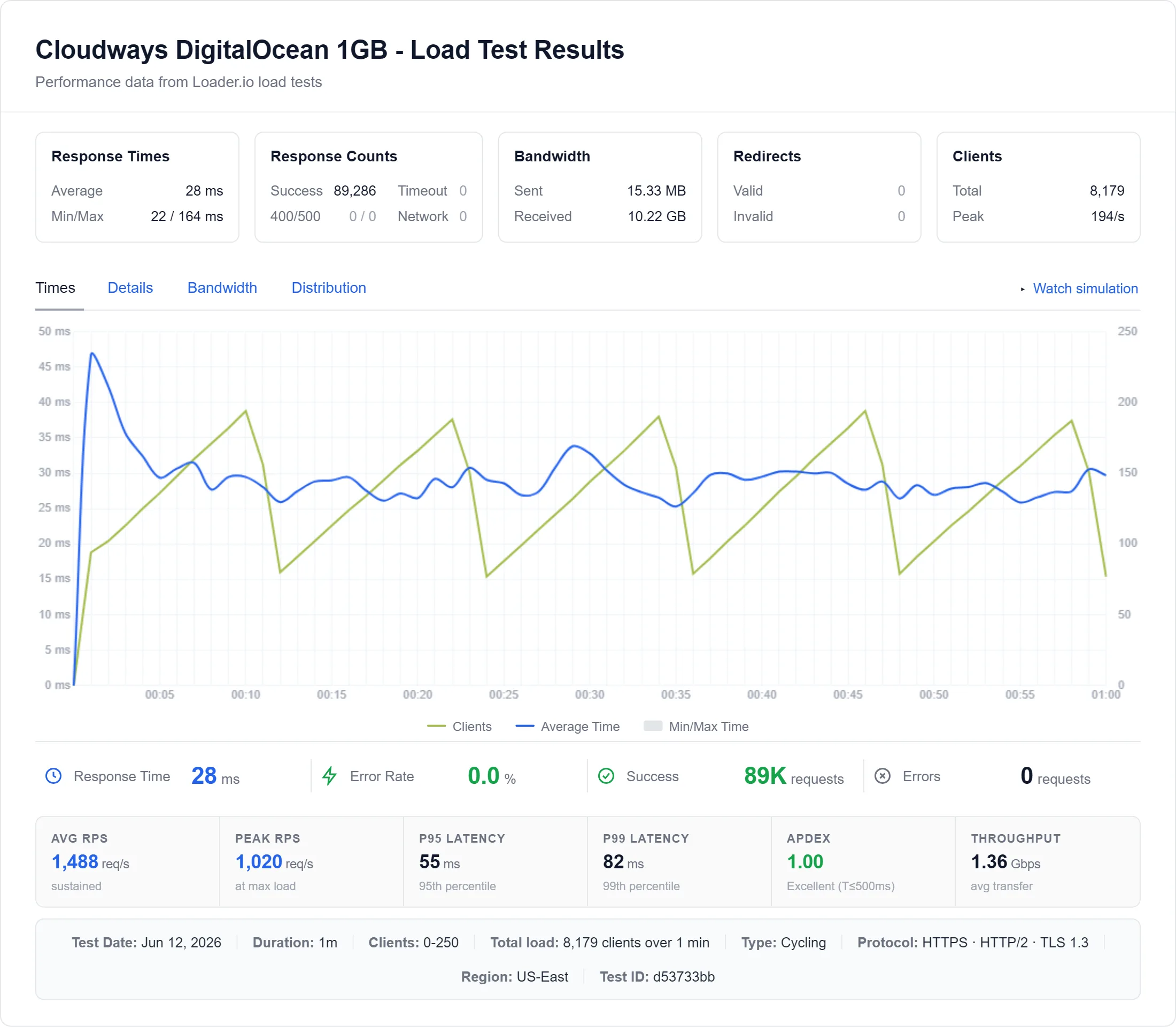
Task: Click the Protocol HTTPS HTTP/2 TLS 1.3 text
Action: [972, 943]
